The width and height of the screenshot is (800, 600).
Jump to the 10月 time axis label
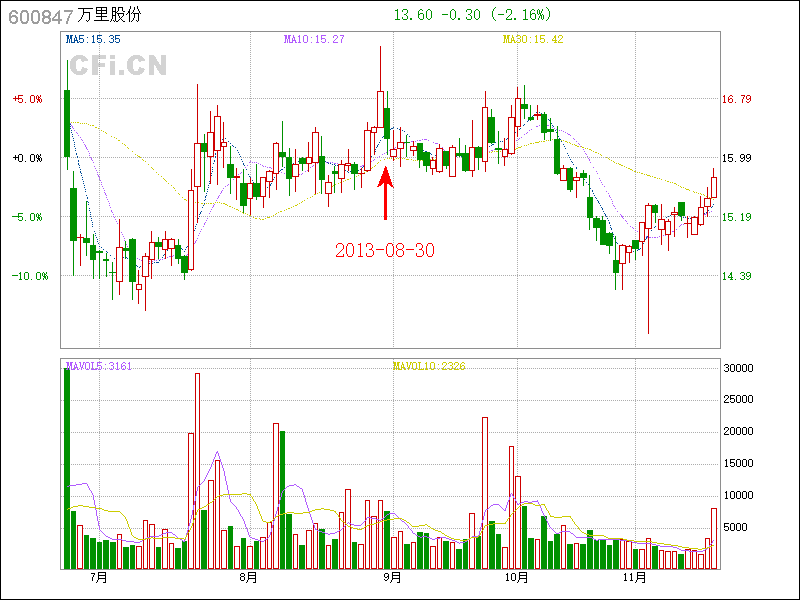point(515,578)
